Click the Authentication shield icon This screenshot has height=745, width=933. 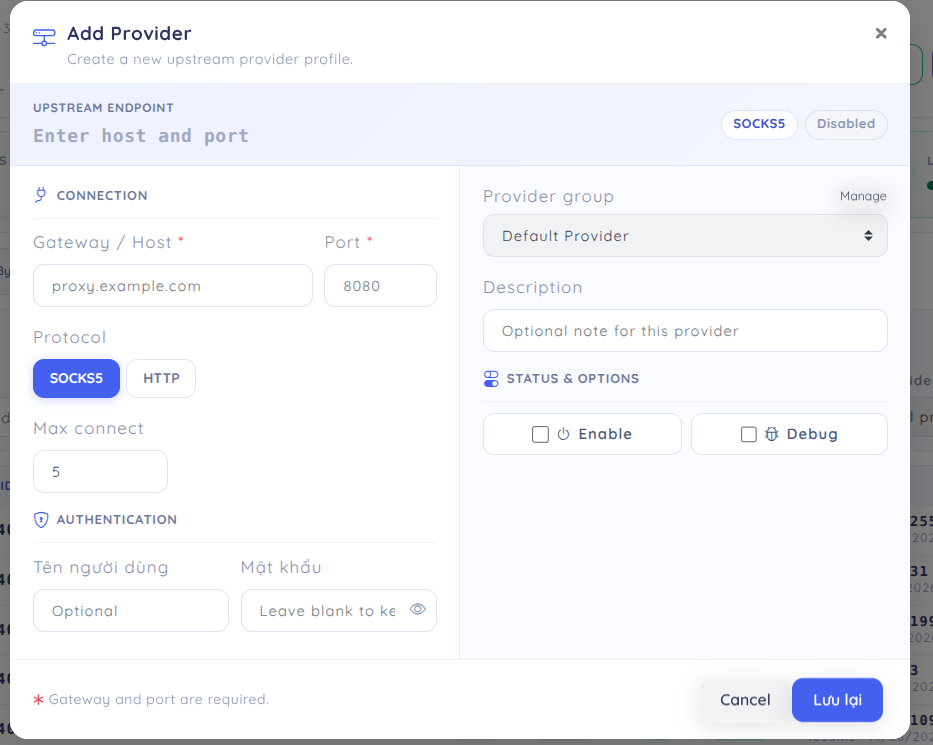point(40,519)
